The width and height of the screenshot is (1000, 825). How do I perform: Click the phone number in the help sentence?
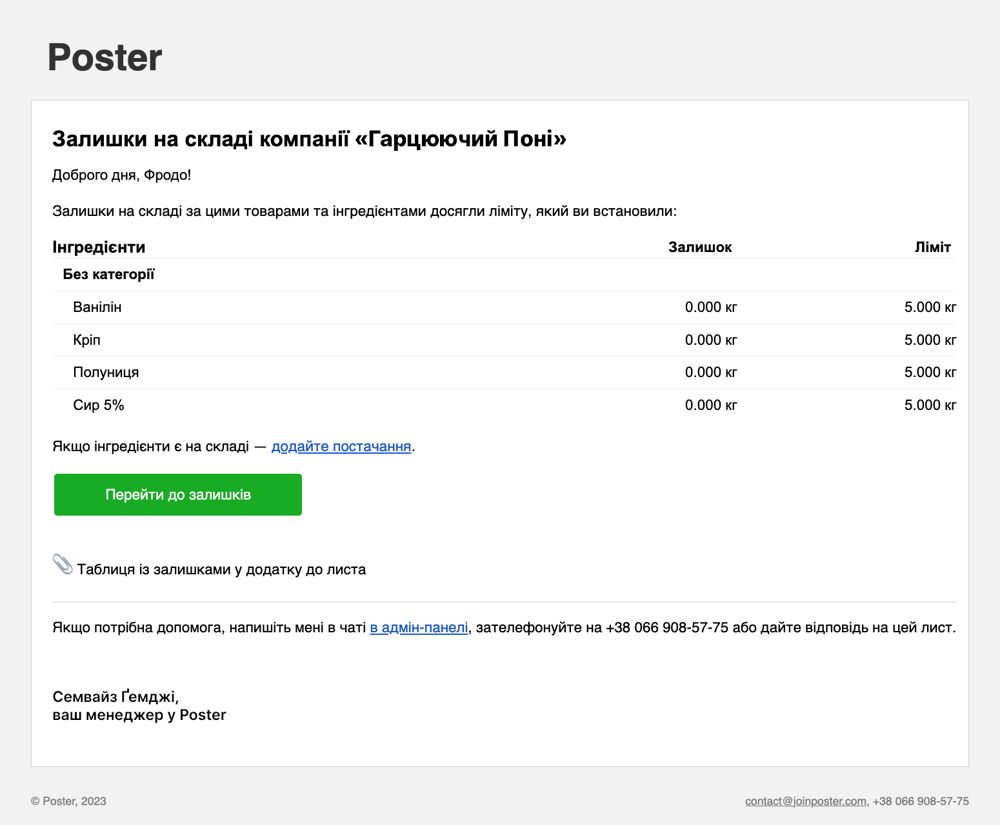(x=667, y=628)
